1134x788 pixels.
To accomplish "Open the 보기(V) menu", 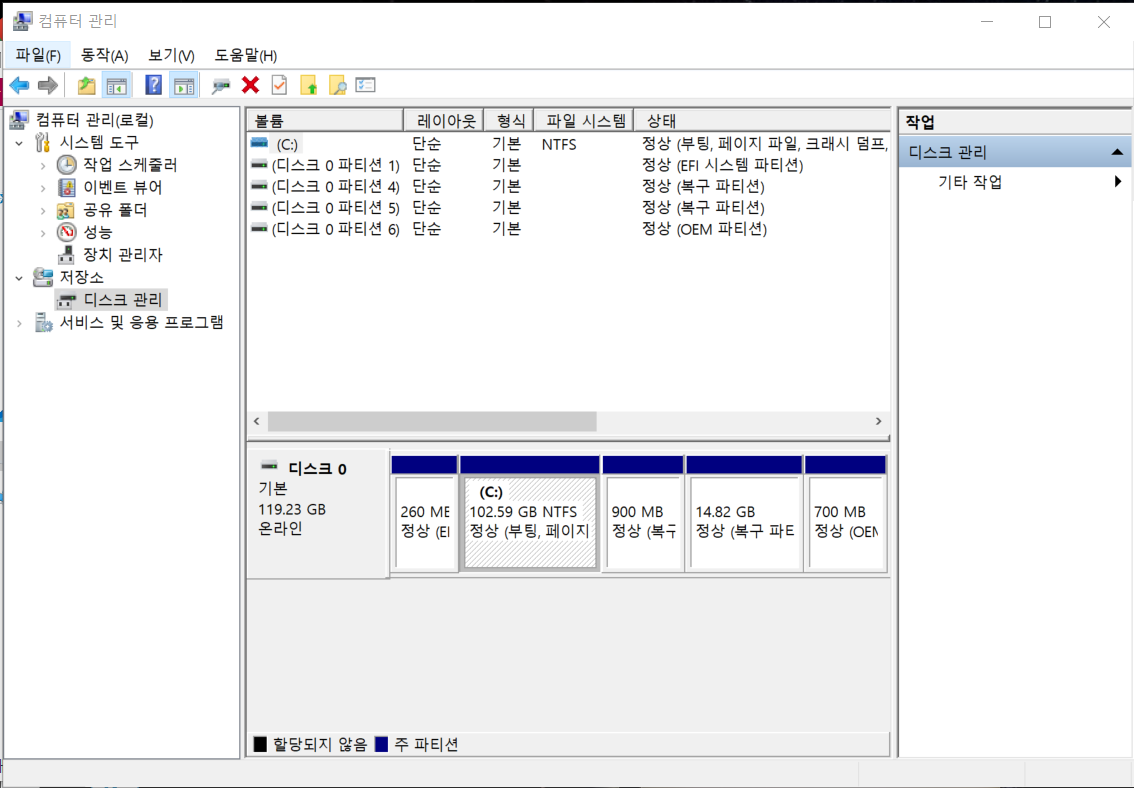I will point(171,56).
